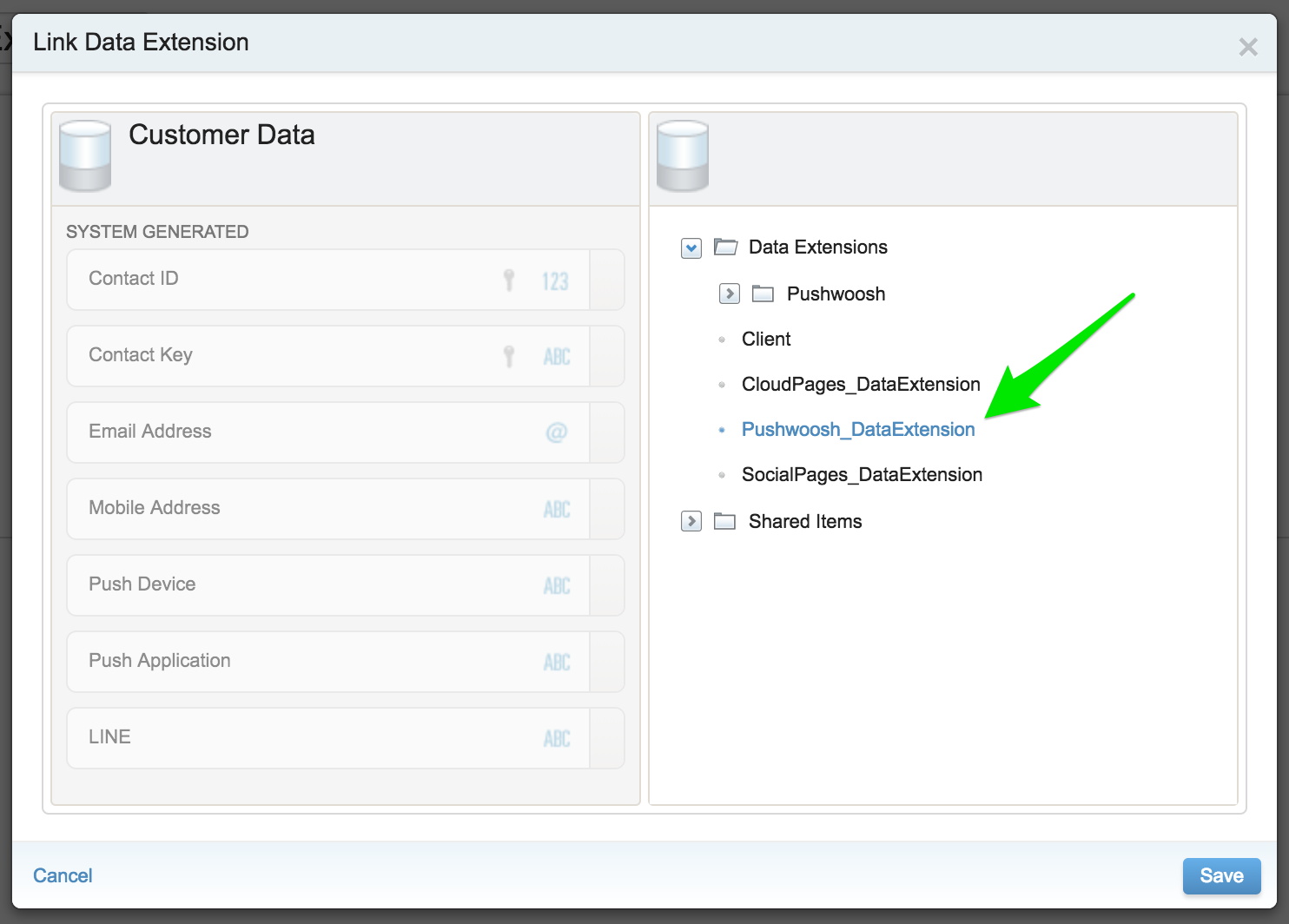Click the ABC type icon for Push Application
The image size is (1289, 924).
click(557, 663)
